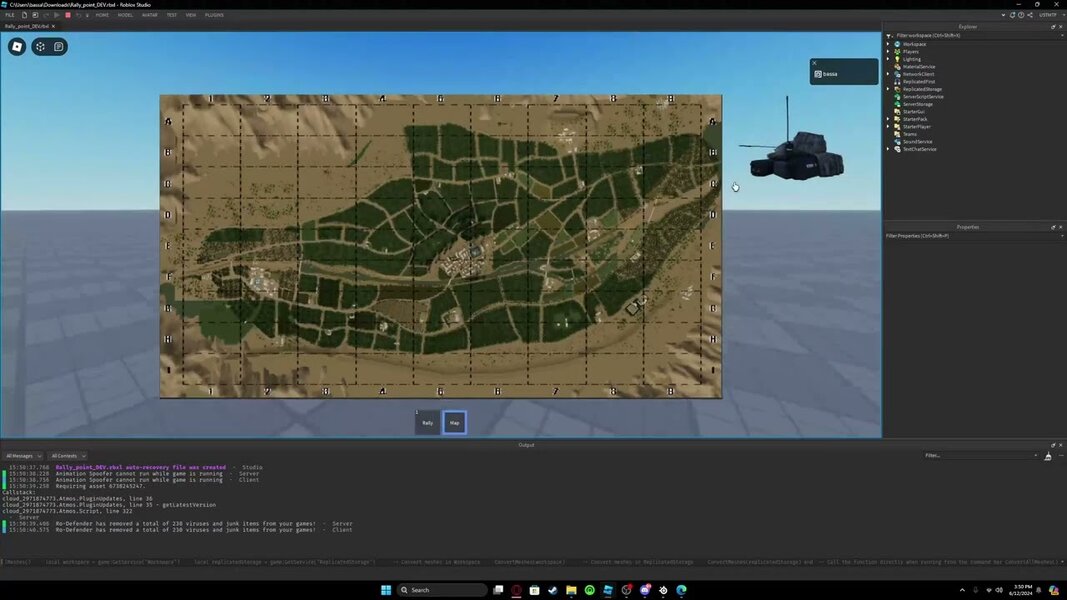
Task: Expand the Workspace tree node
Action: [888, 44]
